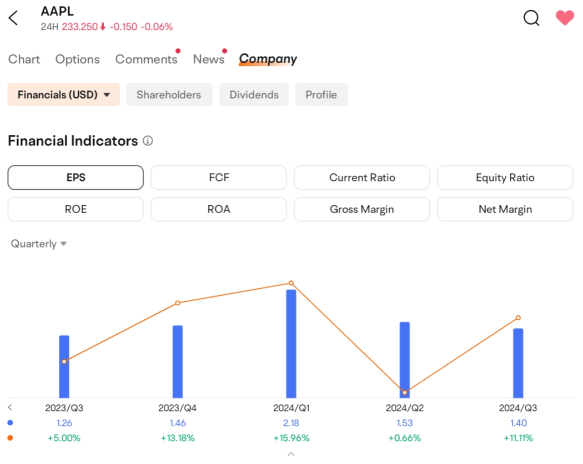Click the 2024/Q3 quarter label
This screenshot has width=583, height=464.
coord(518,408)
